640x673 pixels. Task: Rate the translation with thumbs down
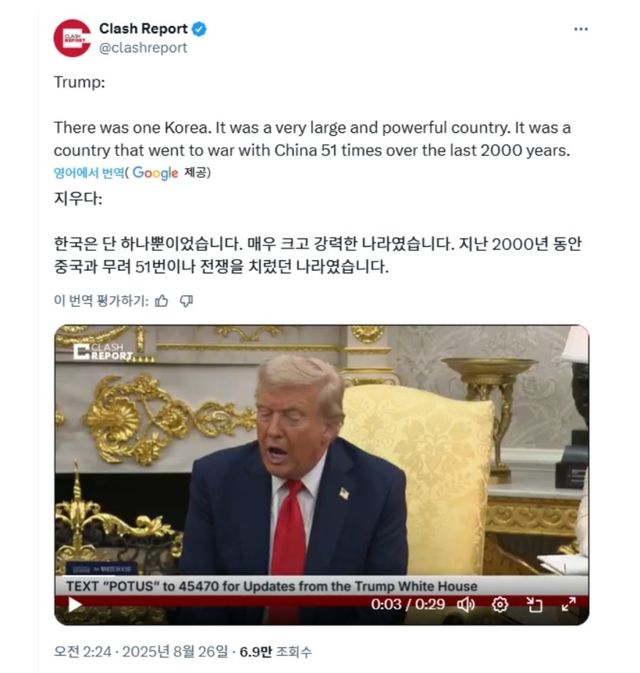point(186,301)
